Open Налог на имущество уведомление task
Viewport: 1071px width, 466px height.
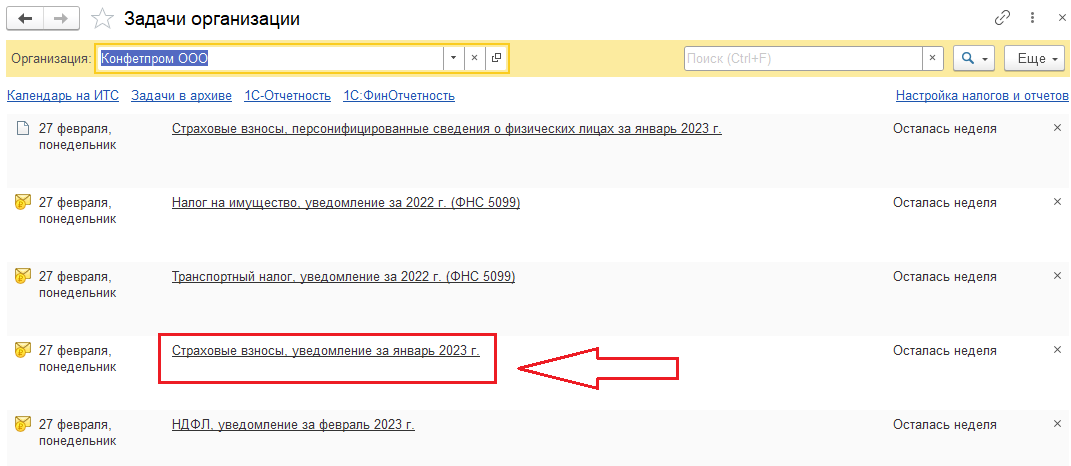coord(346,202)
